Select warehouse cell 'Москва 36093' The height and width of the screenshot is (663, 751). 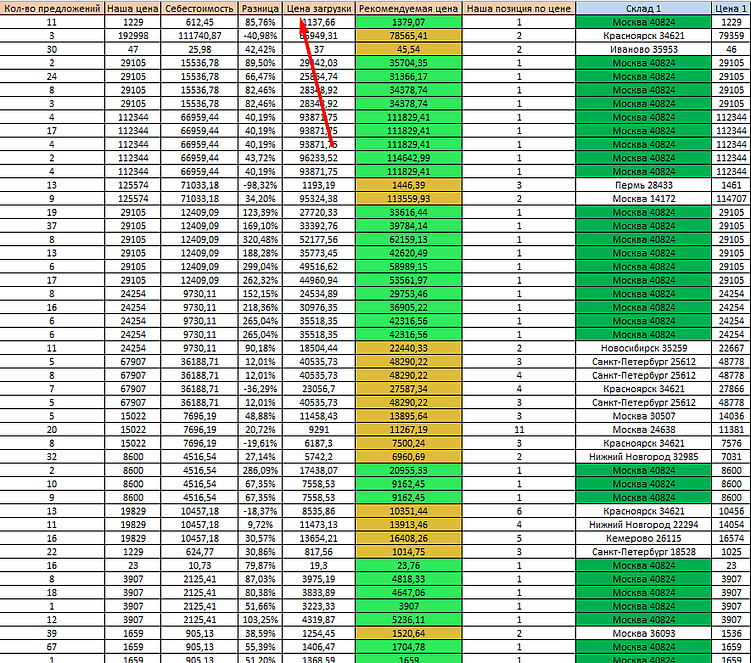tap(643, 633)
